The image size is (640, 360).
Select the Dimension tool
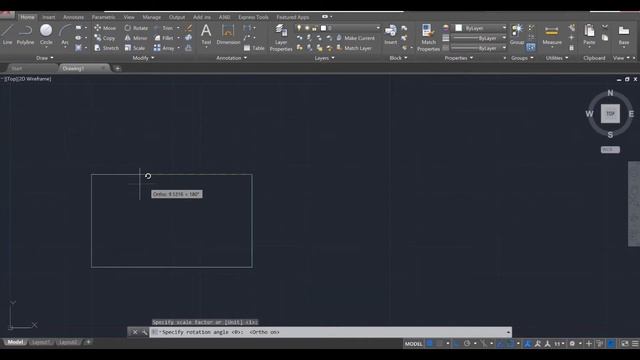228,34
